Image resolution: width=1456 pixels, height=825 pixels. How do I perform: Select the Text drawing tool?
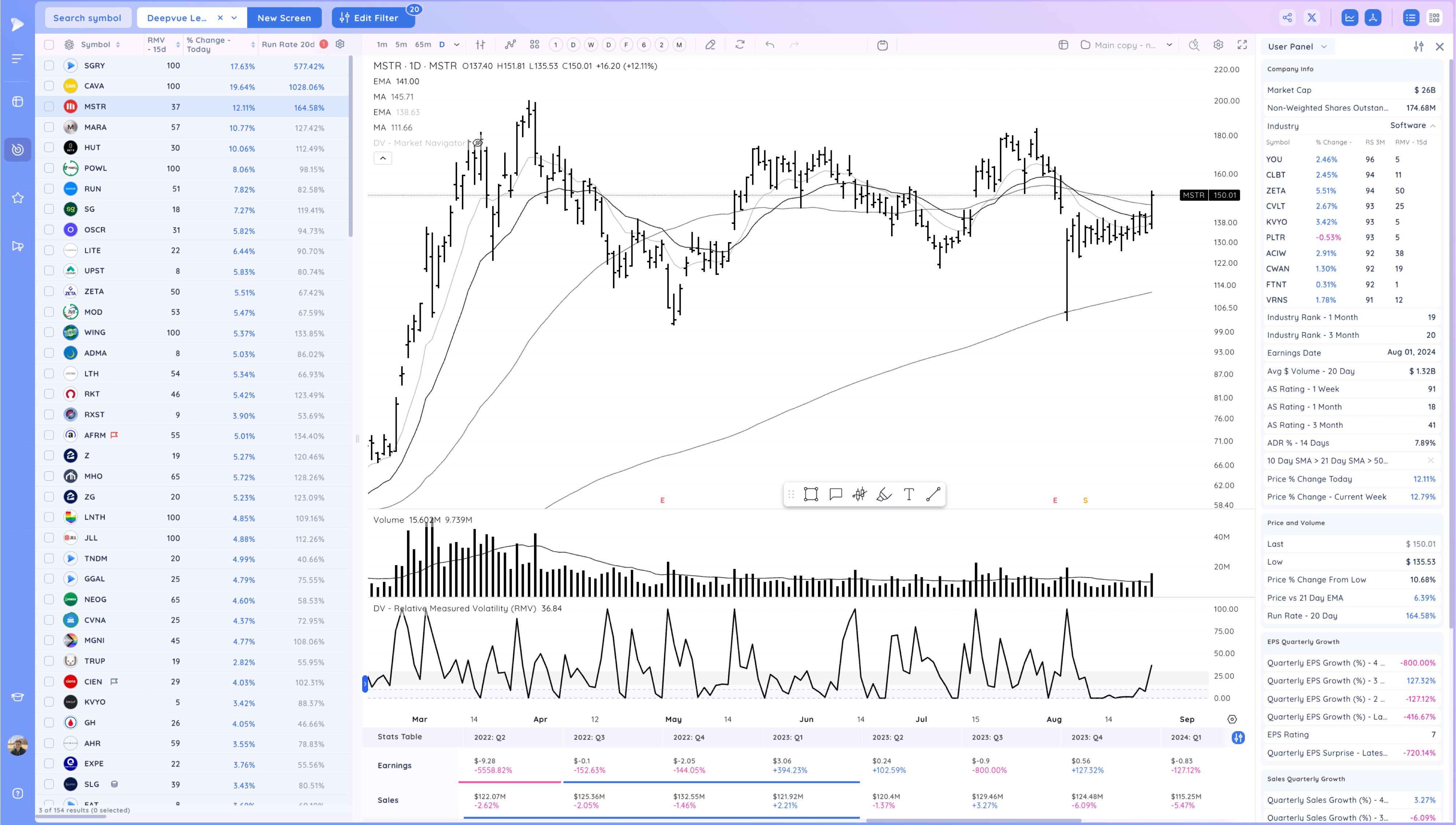point(909,494)
